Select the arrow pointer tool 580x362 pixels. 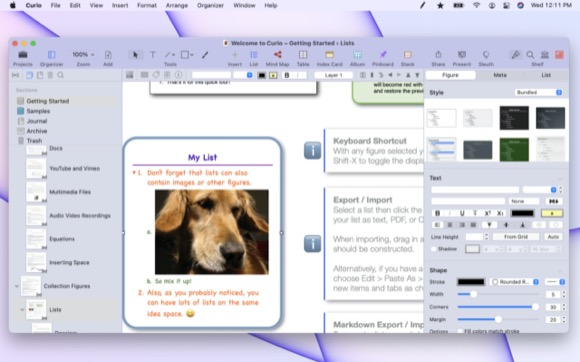[x=135, y=55]
